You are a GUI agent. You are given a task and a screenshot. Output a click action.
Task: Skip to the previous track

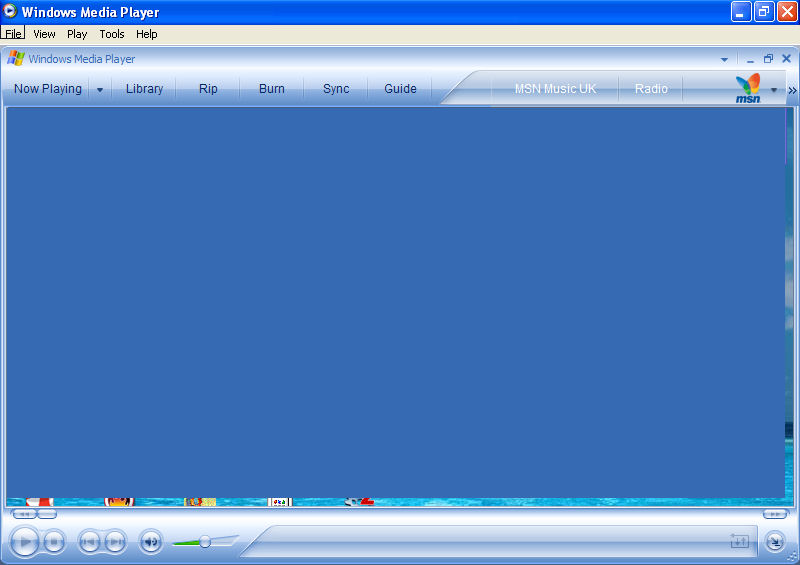point(89,542)
